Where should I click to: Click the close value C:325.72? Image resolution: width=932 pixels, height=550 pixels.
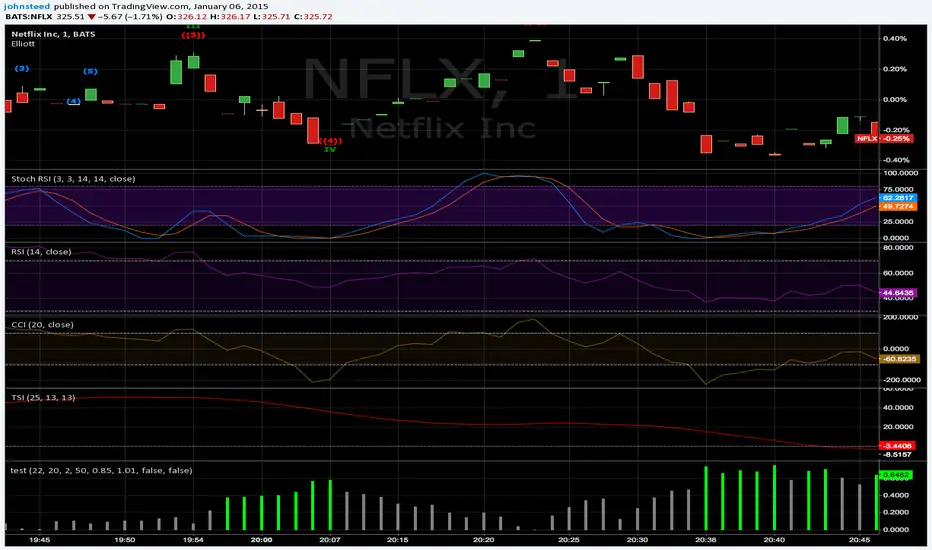(x=313, y=17)
